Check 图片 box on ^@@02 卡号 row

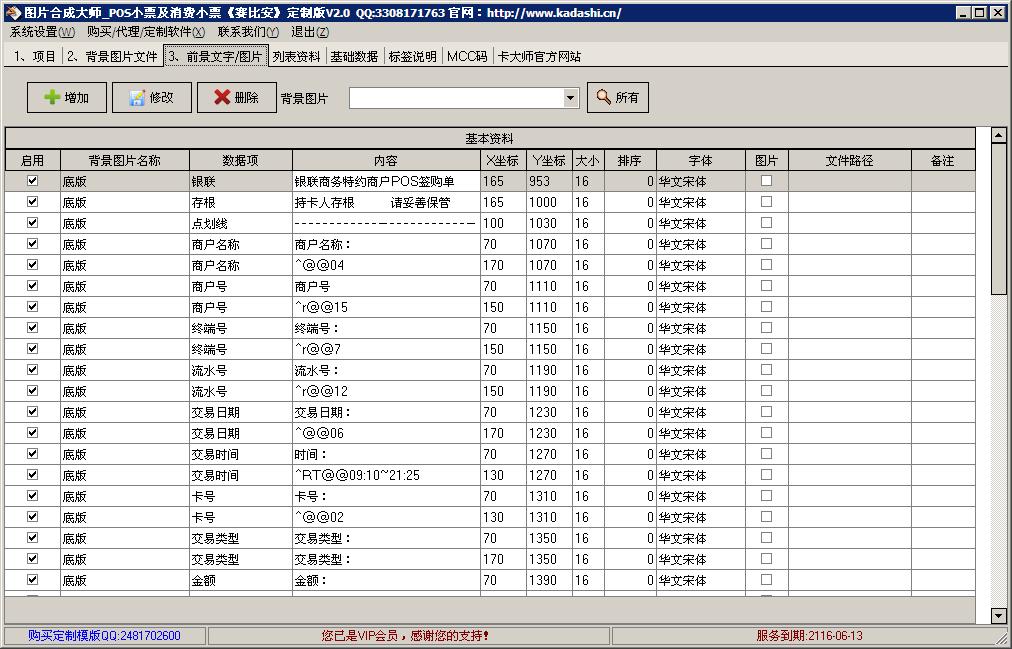coord(766,516)
